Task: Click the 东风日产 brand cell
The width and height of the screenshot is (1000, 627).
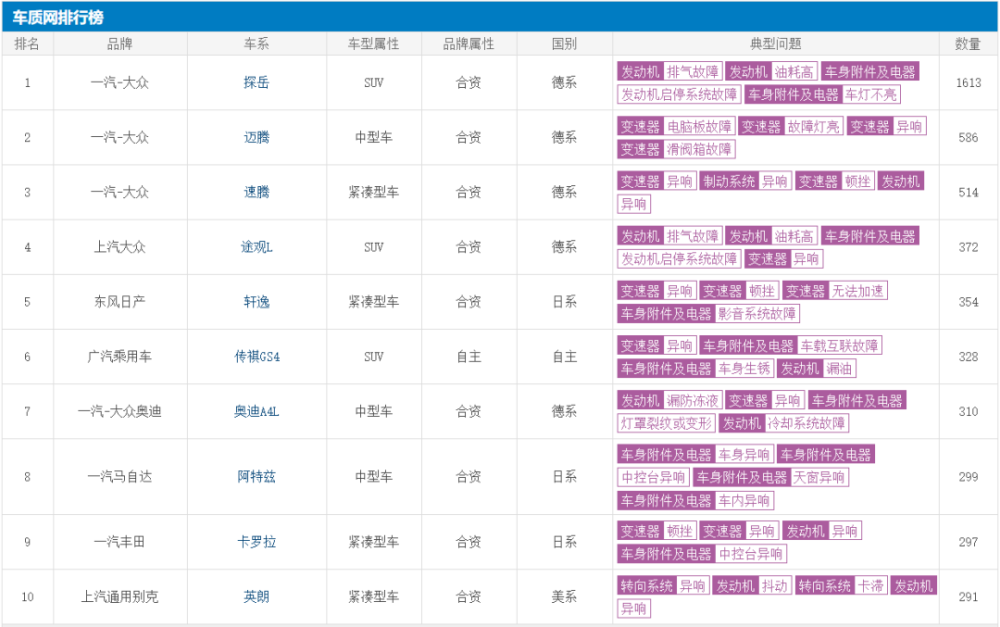Action: pos(120,302)
